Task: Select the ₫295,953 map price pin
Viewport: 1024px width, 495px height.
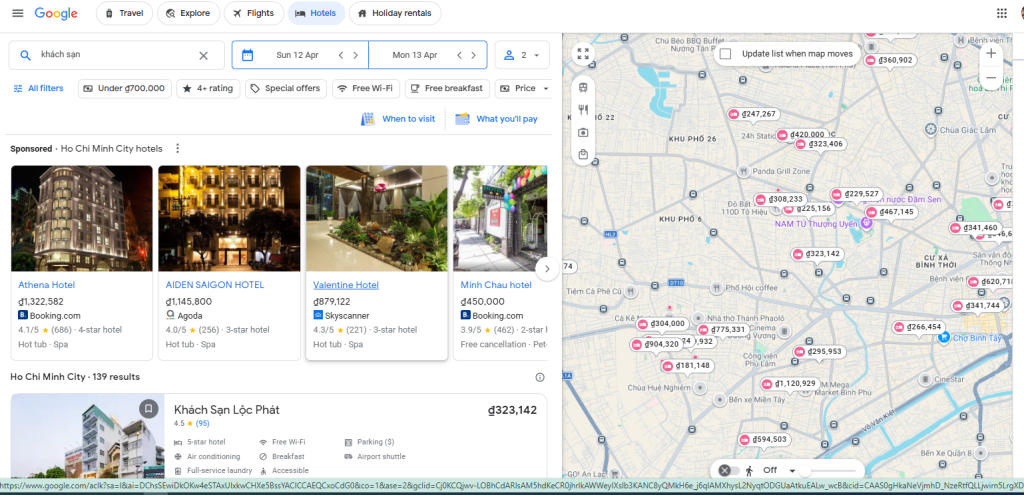Action: click(819, 352)
